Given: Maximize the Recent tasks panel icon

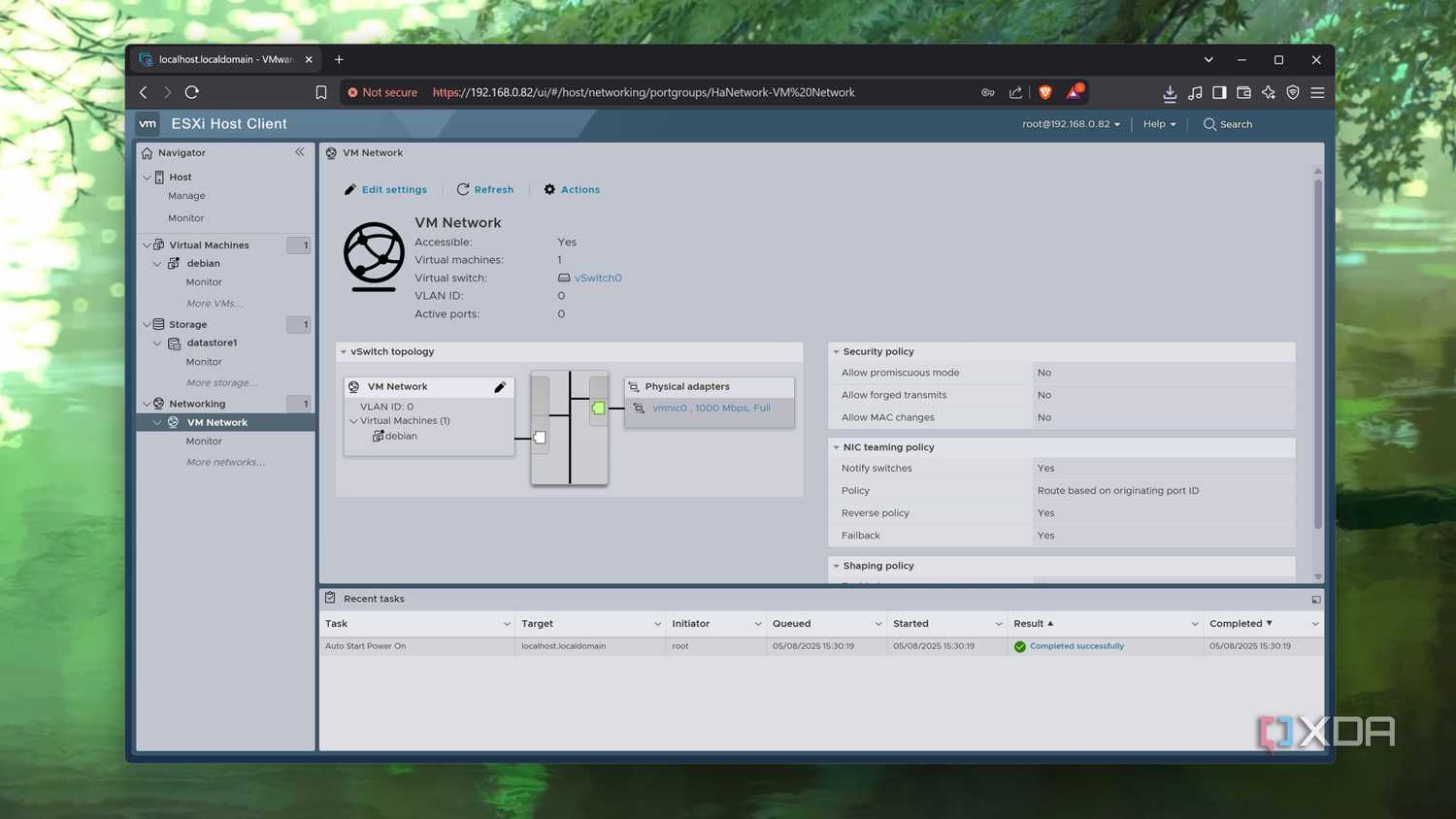Looking at the screenshot, I should point(1316,600).
